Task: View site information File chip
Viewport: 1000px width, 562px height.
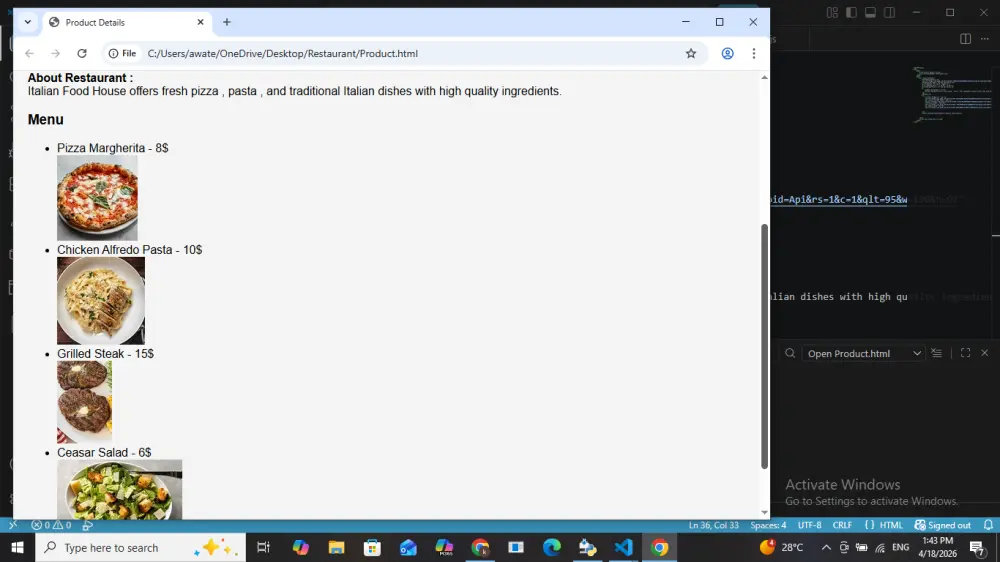Action: point(122,54)
